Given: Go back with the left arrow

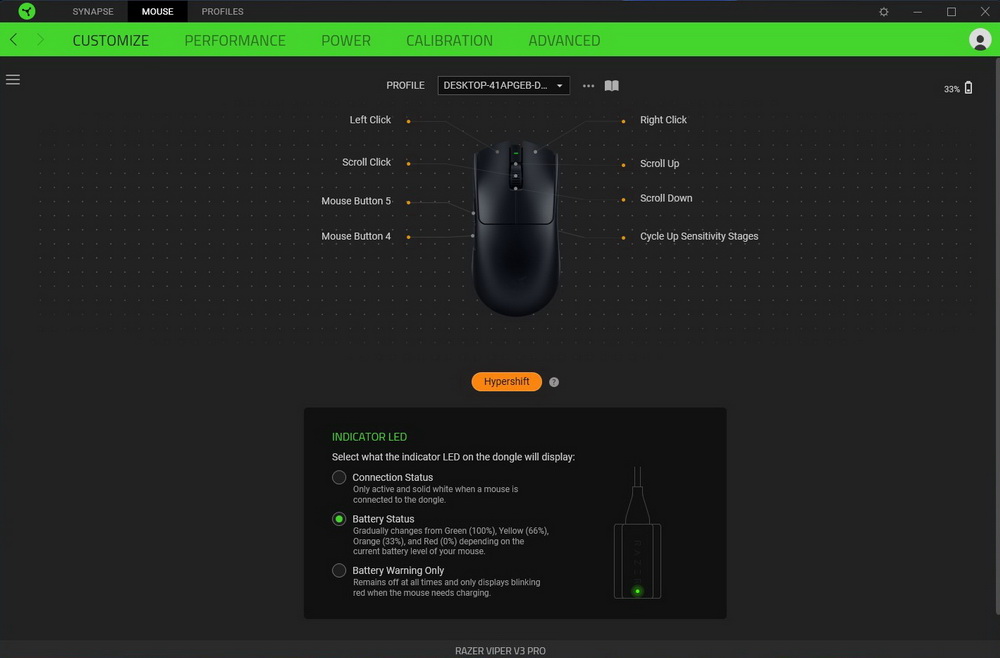Looking at the screenshot, I should pyautogui.click(x=13, y=40).
